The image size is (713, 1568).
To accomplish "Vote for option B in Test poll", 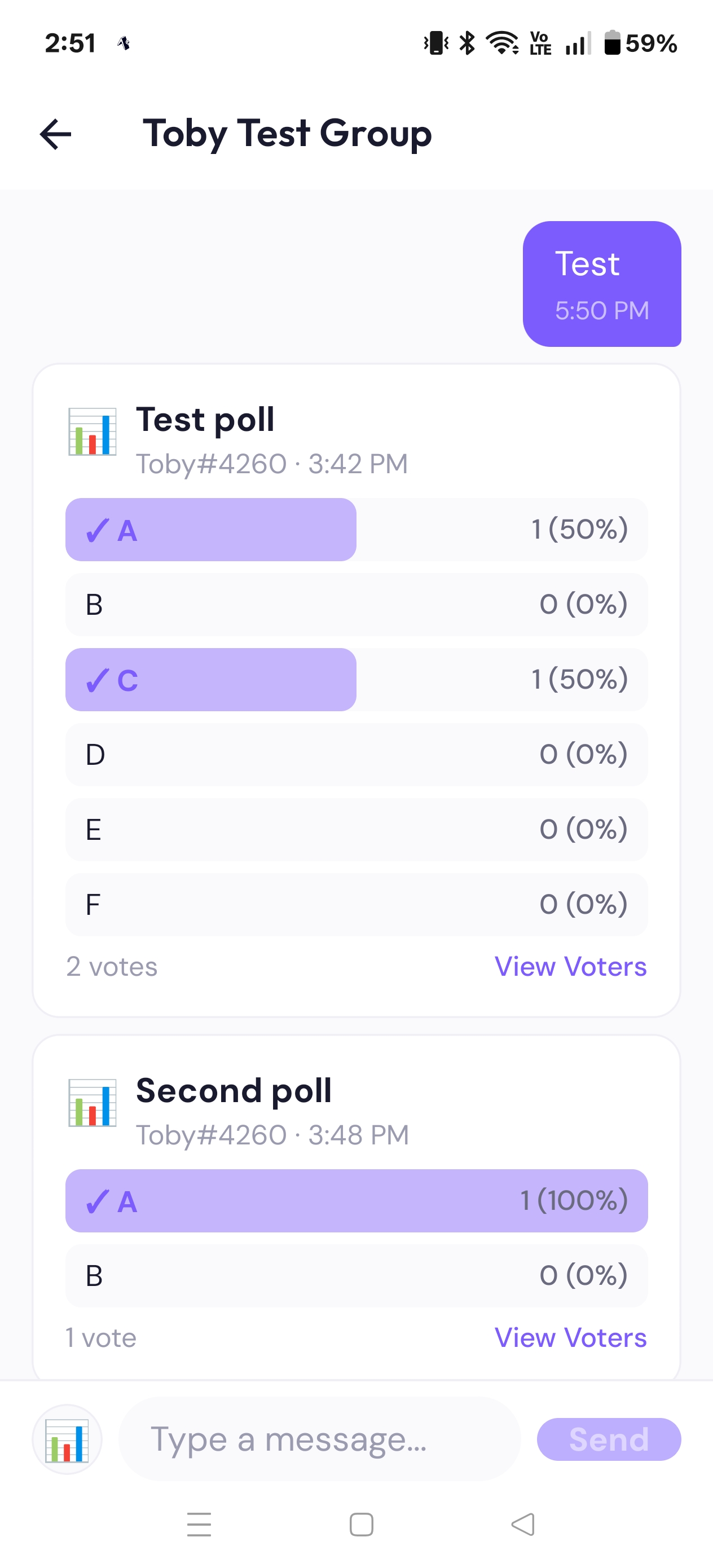I will click(x=356, y=605).
